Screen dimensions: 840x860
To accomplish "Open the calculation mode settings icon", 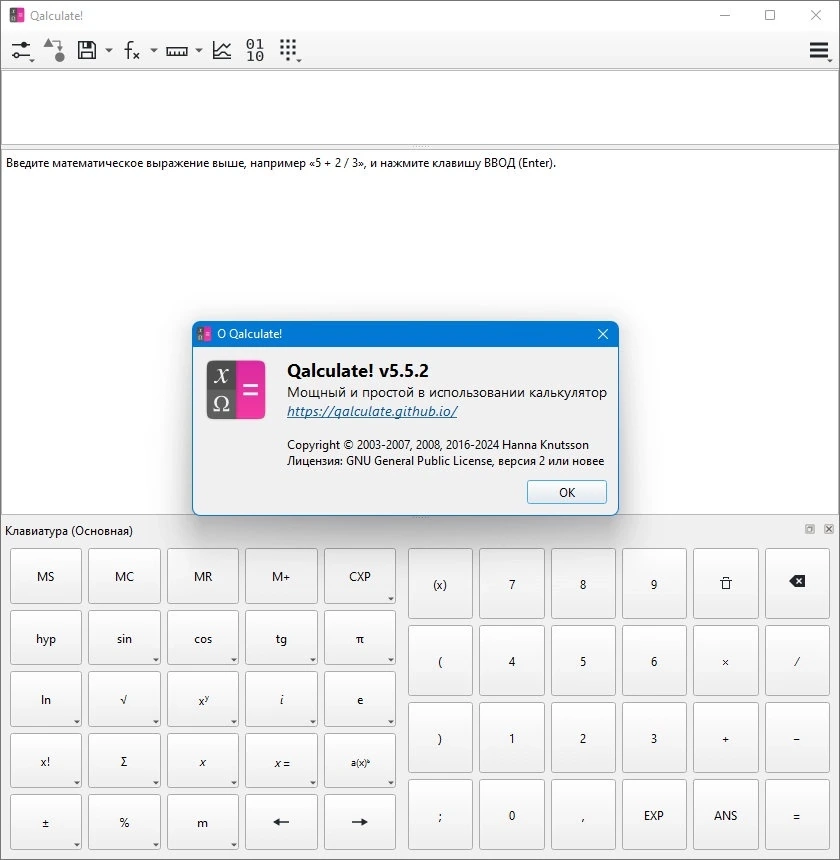I will (22, 50).
